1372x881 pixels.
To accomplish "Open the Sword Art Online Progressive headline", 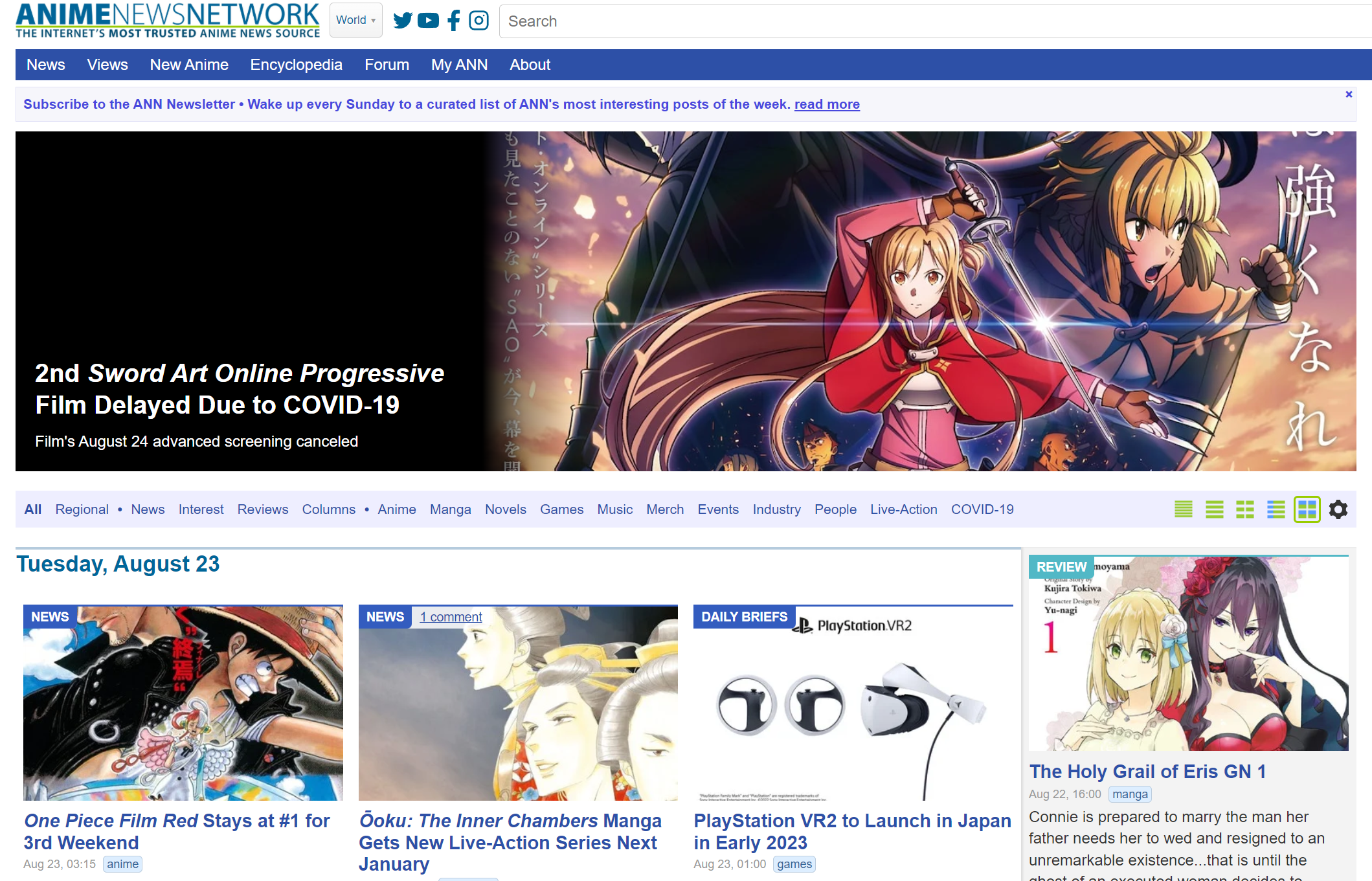I will click(x=239, y=389).
